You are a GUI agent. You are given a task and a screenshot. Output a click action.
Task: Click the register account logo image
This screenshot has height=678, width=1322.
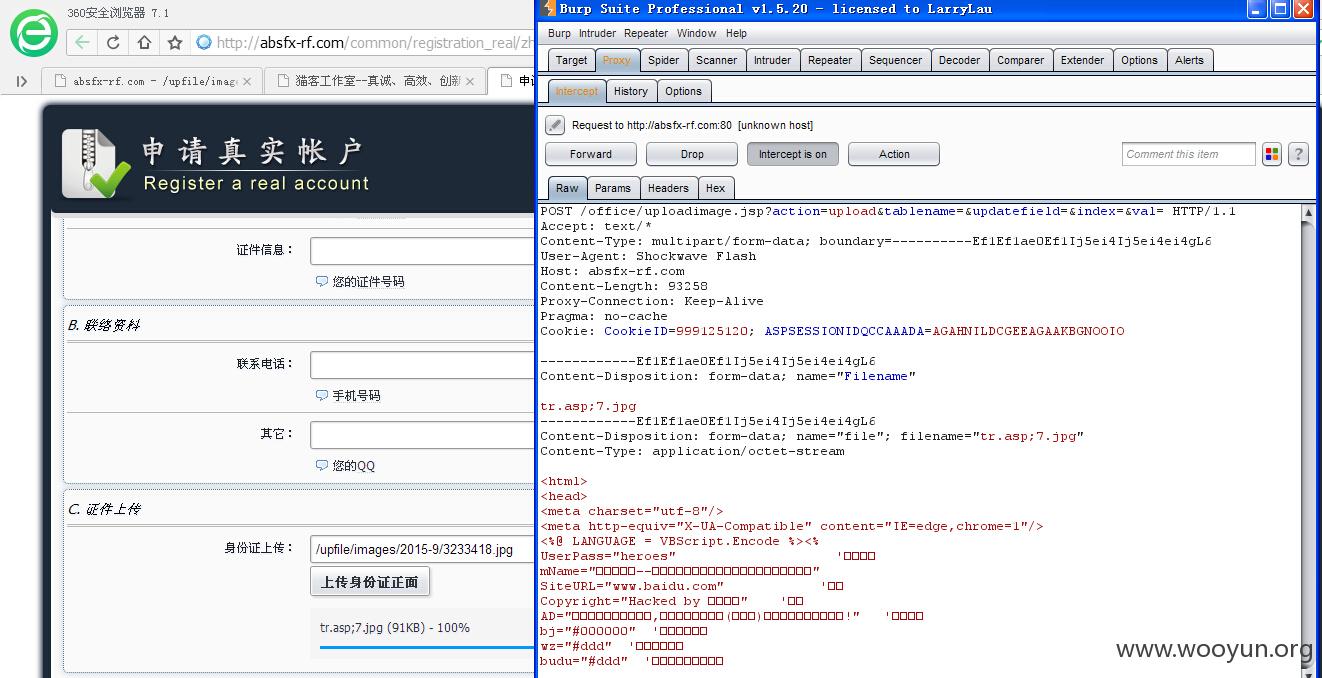[96, 165]
